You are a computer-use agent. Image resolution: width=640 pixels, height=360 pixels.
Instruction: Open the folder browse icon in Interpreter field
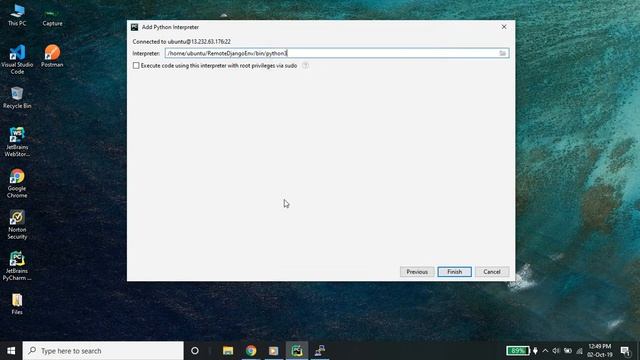click(x=502, y=53)
